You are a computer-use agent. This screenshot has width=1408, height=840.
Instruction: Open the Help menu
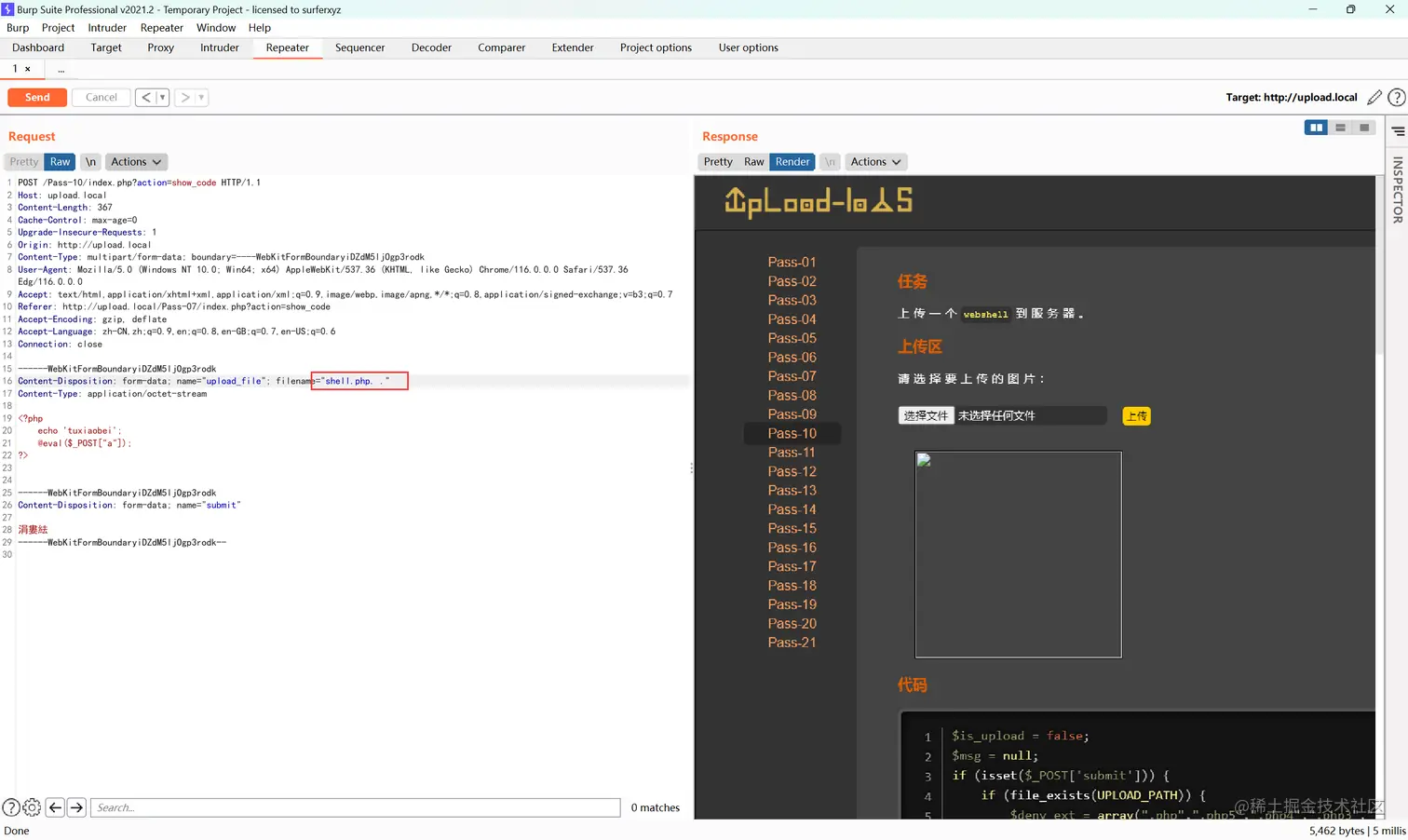point(260,28)
